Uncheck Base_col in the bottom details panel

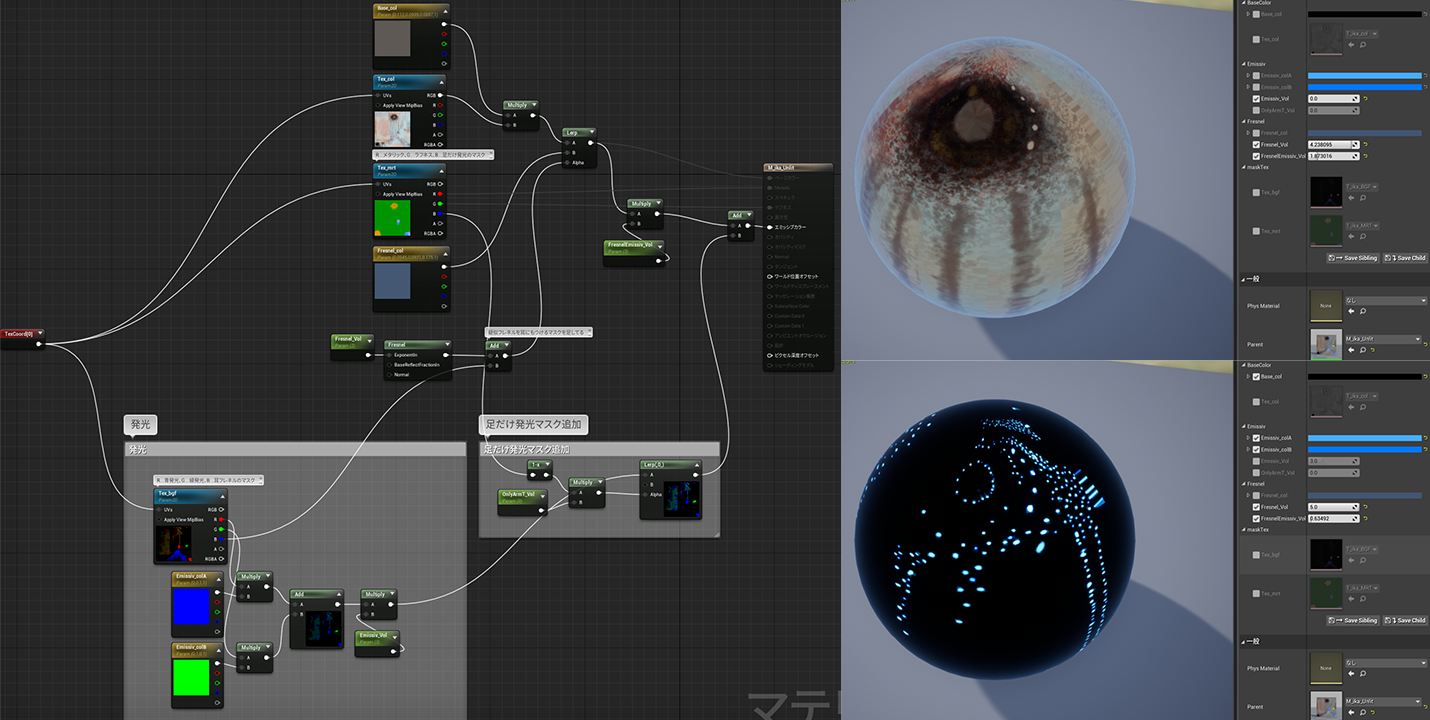[x=1256, y=377]
